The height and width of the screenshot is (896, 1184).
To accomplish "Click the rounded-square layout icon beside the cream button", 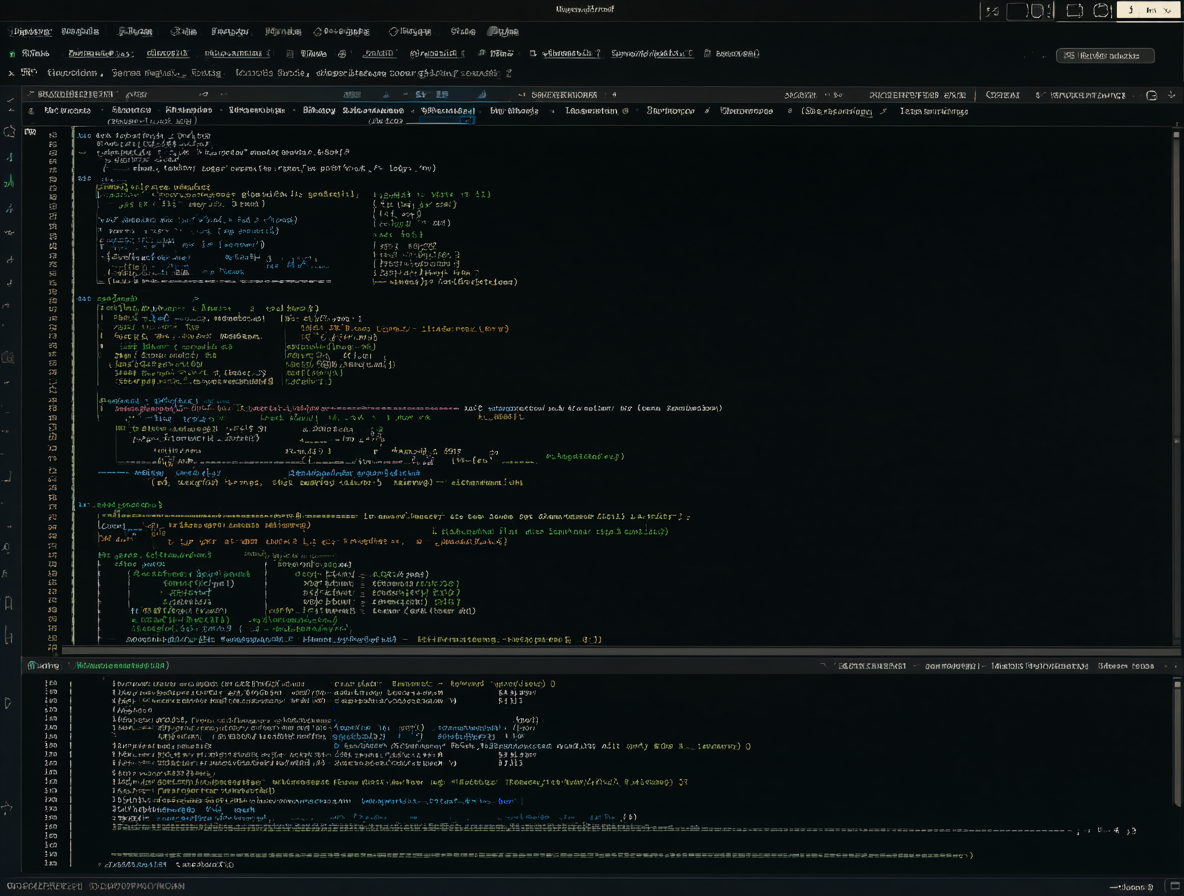I will 1102,10.
